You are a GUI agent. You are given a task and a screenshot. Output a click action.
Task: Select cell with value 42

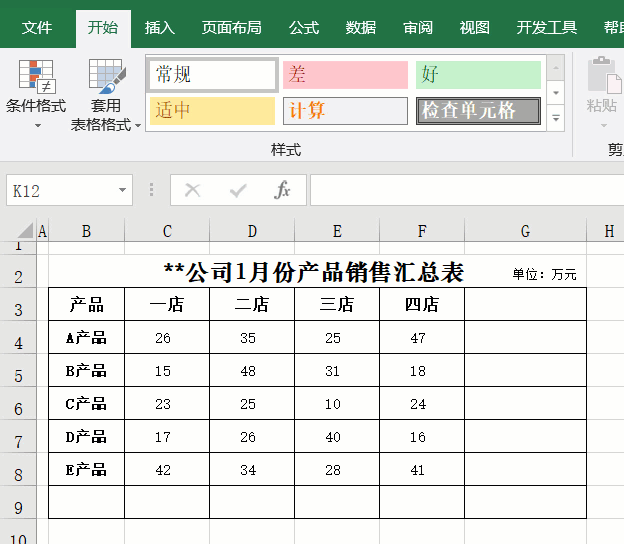point(167,470)
